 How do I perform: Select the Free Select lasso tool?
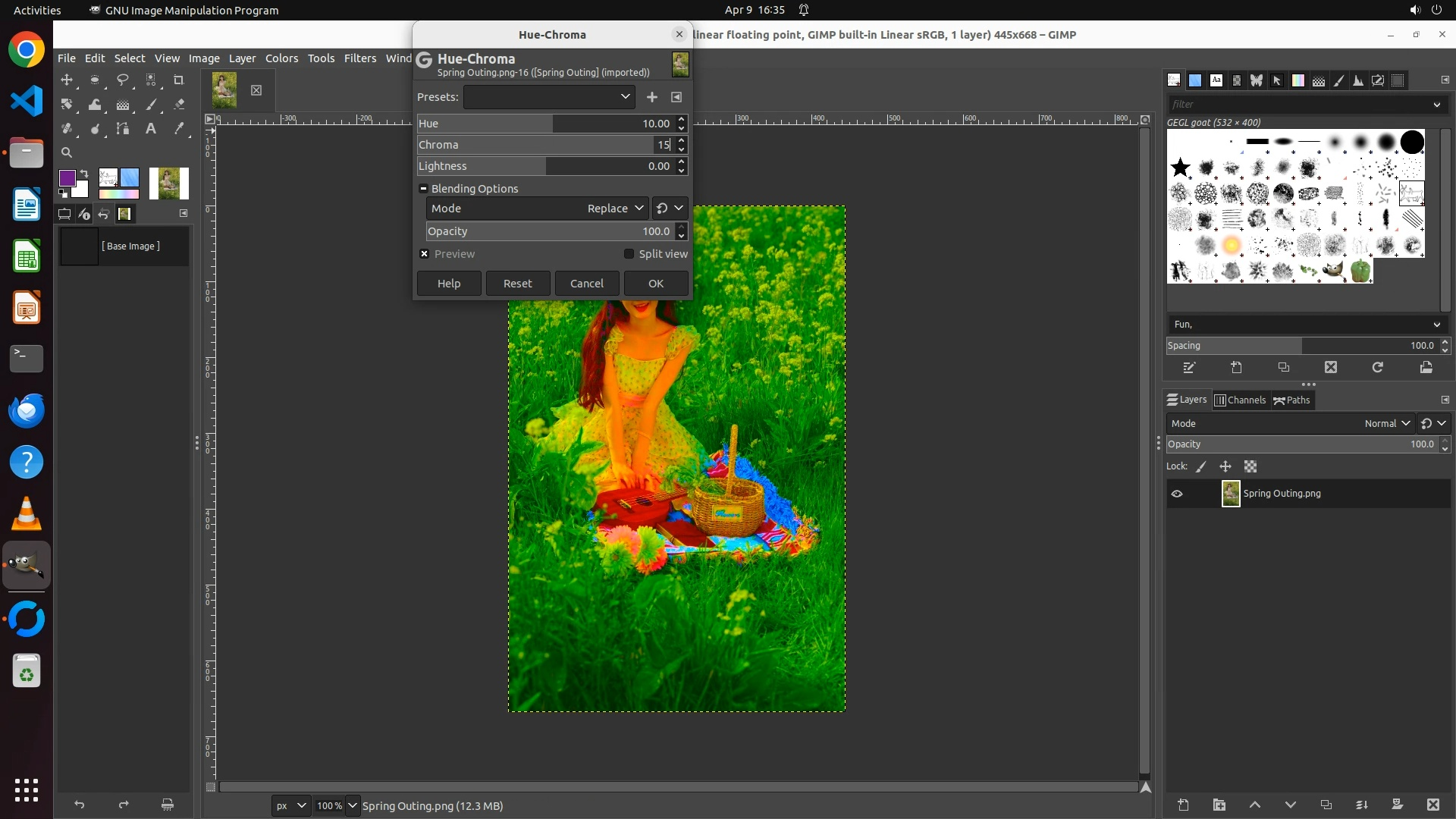click(x=123, y=80)
